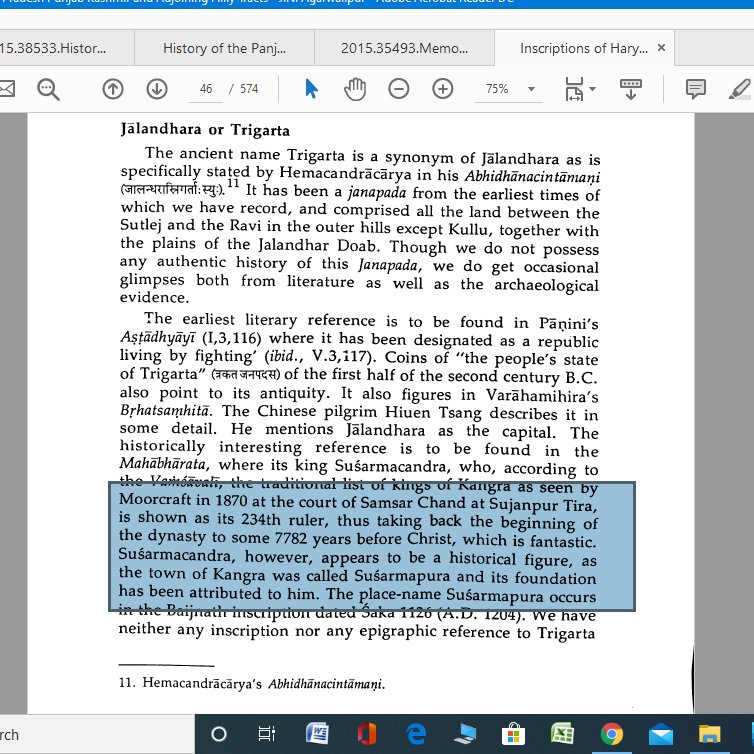Close the Inscriptions of Hary... tab
Screen dimensions: 754x754
(661, 48)
